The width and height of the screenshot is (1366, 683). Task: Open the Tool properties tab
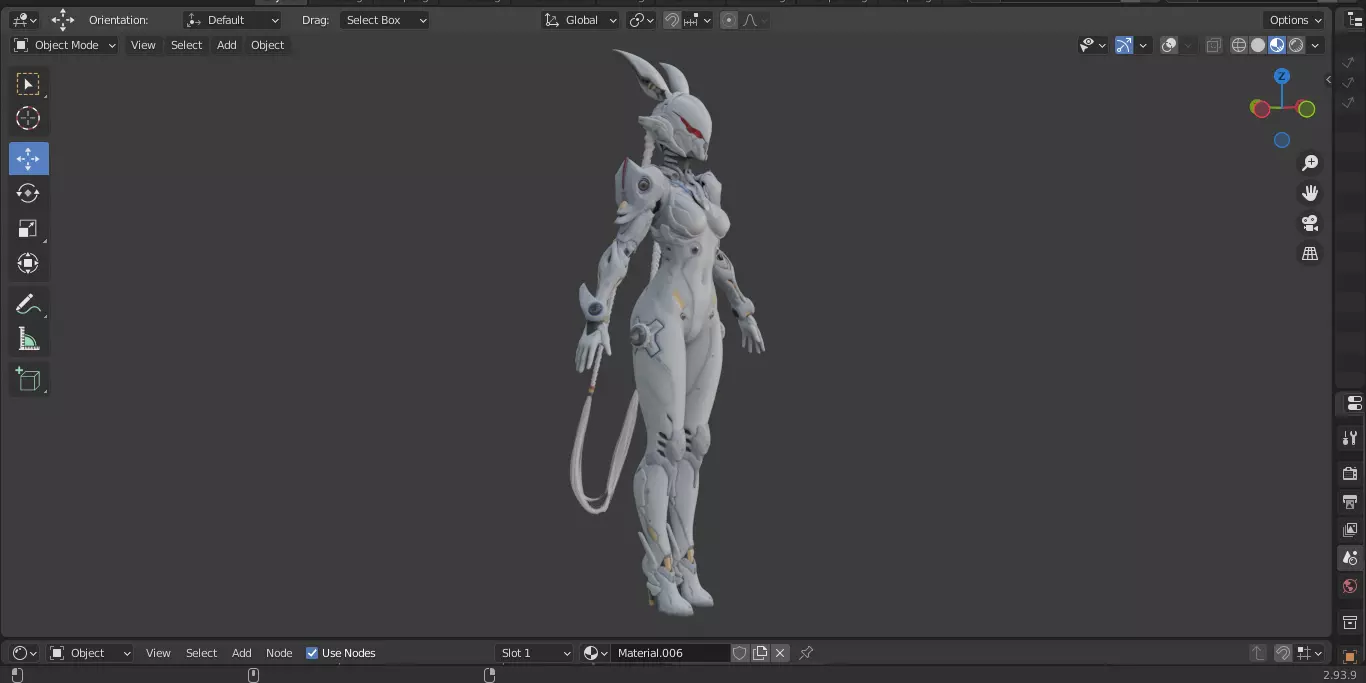[x=1350, y=438]
